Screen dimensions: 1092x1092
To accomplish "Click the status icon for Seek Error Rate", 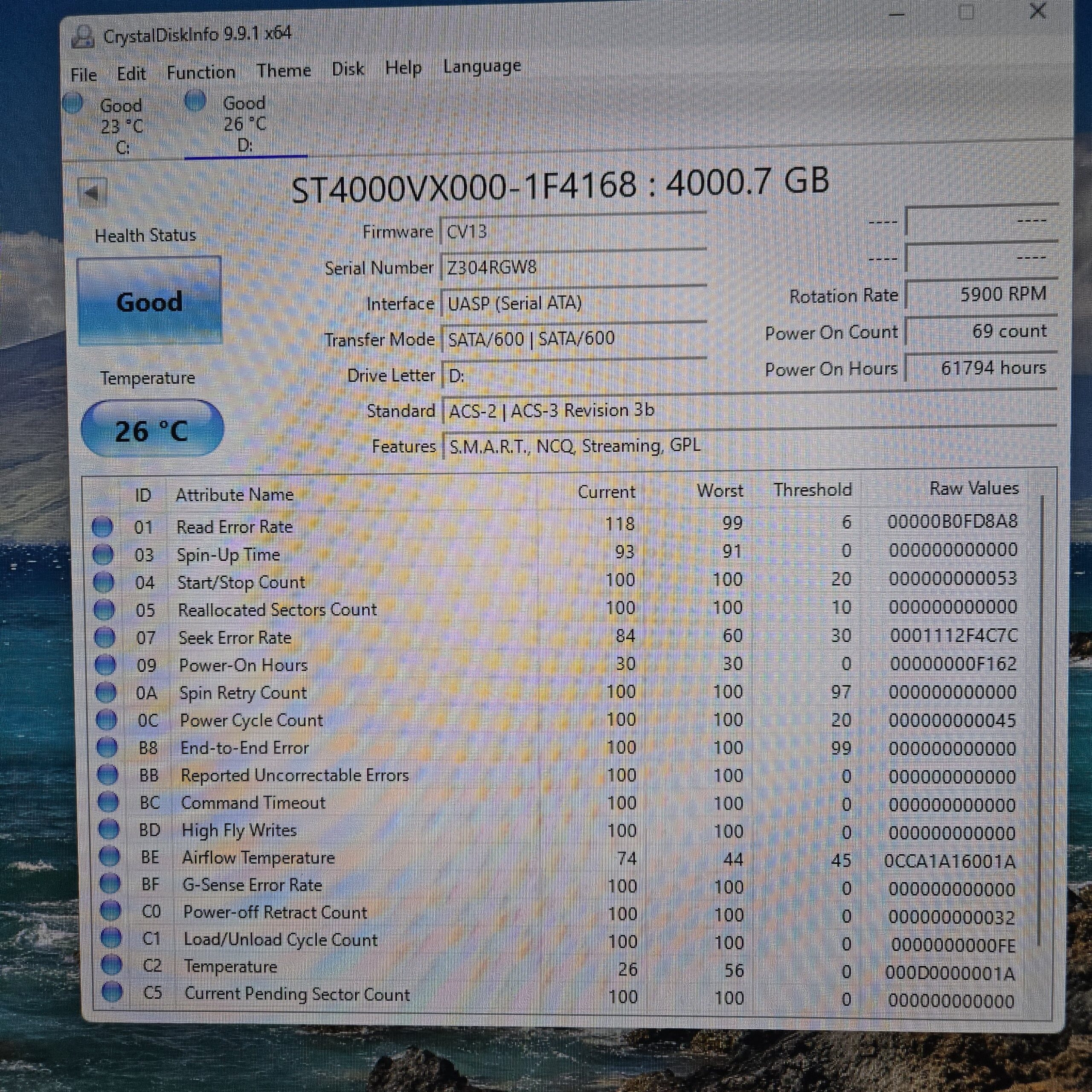I will click(x=105, y=638).
